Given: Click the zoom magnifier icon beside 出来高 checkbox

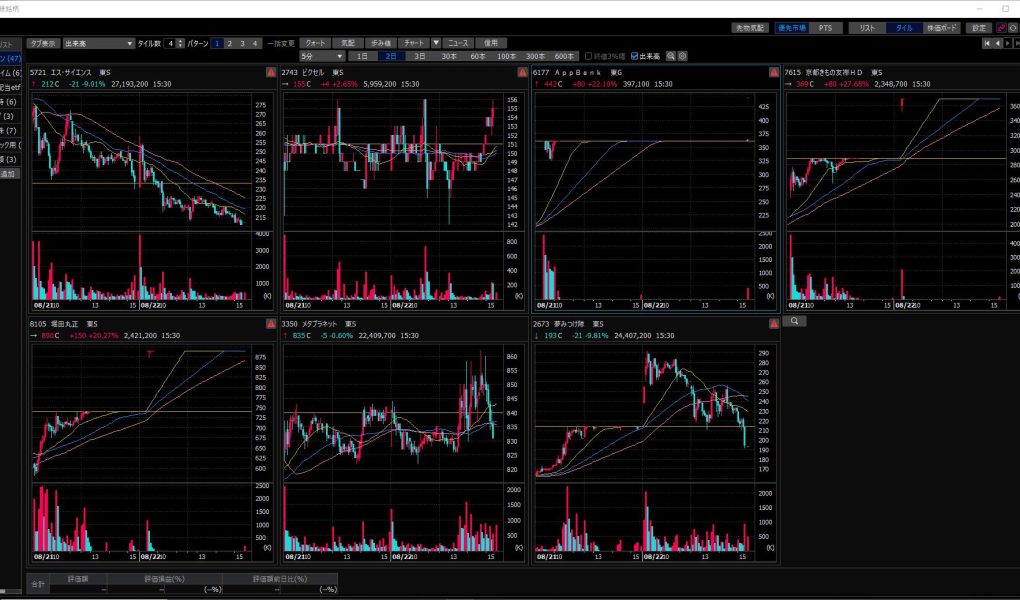Looking at the screenshot, I should pyautogui.click(x=671, y=56).
